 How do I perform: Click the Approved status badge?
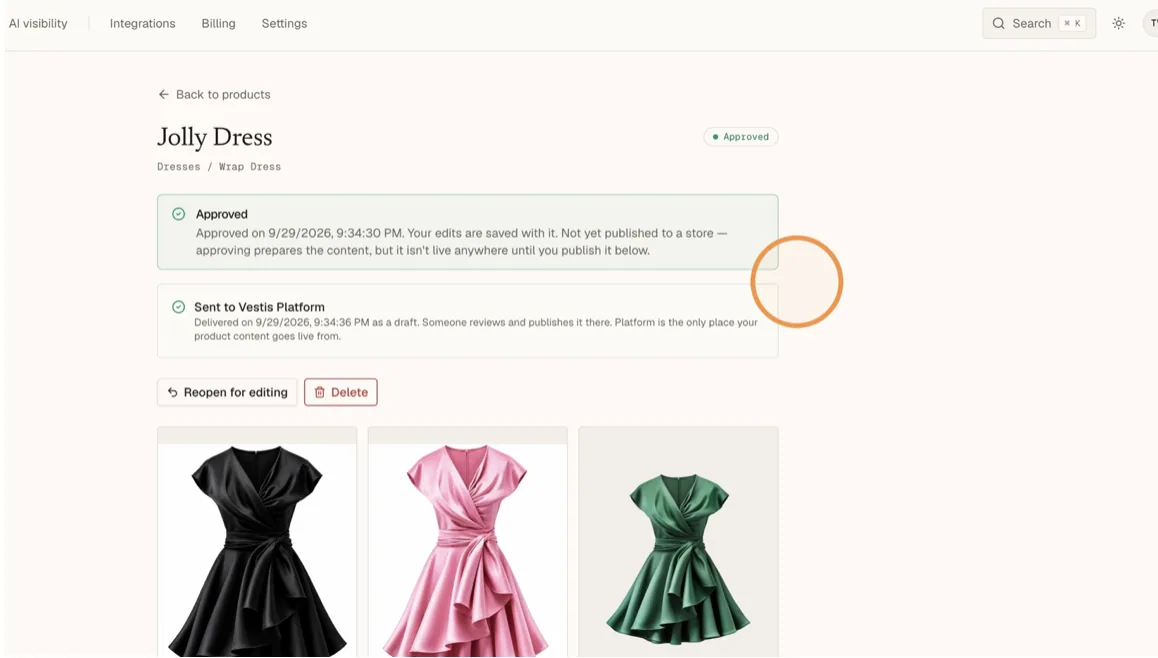point(741,137)
